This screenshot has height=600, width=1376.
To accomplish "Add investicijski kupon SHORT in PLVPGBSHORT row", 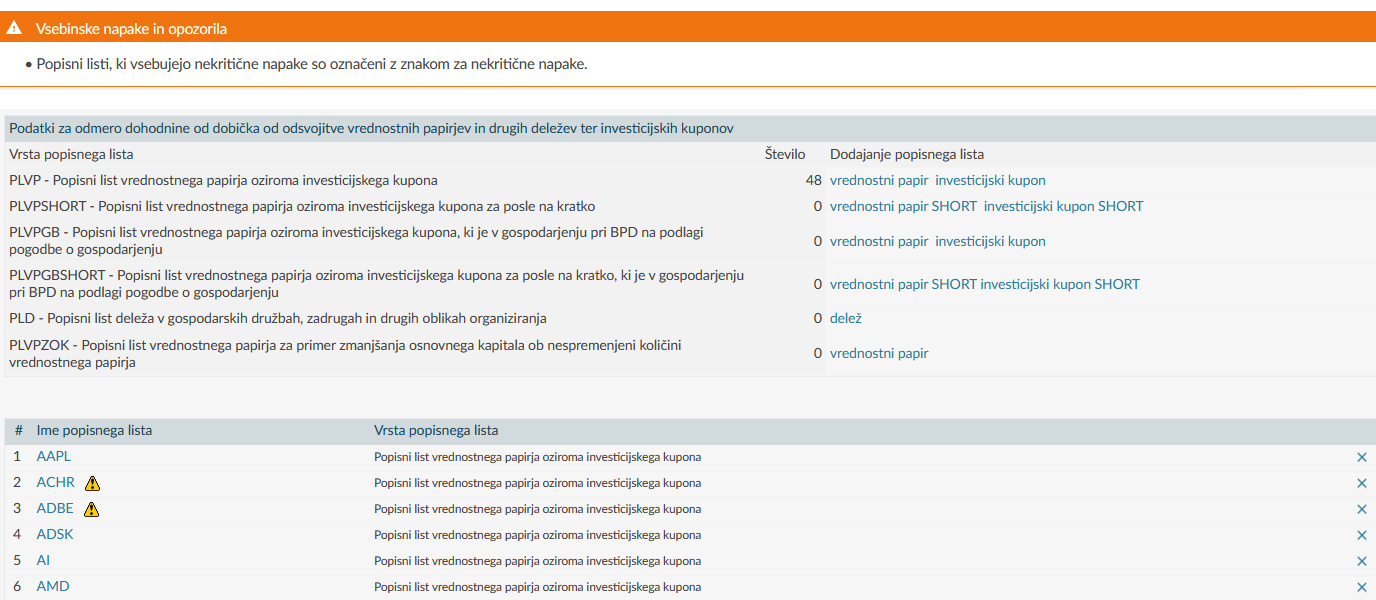I will [x=1060, y=284].
